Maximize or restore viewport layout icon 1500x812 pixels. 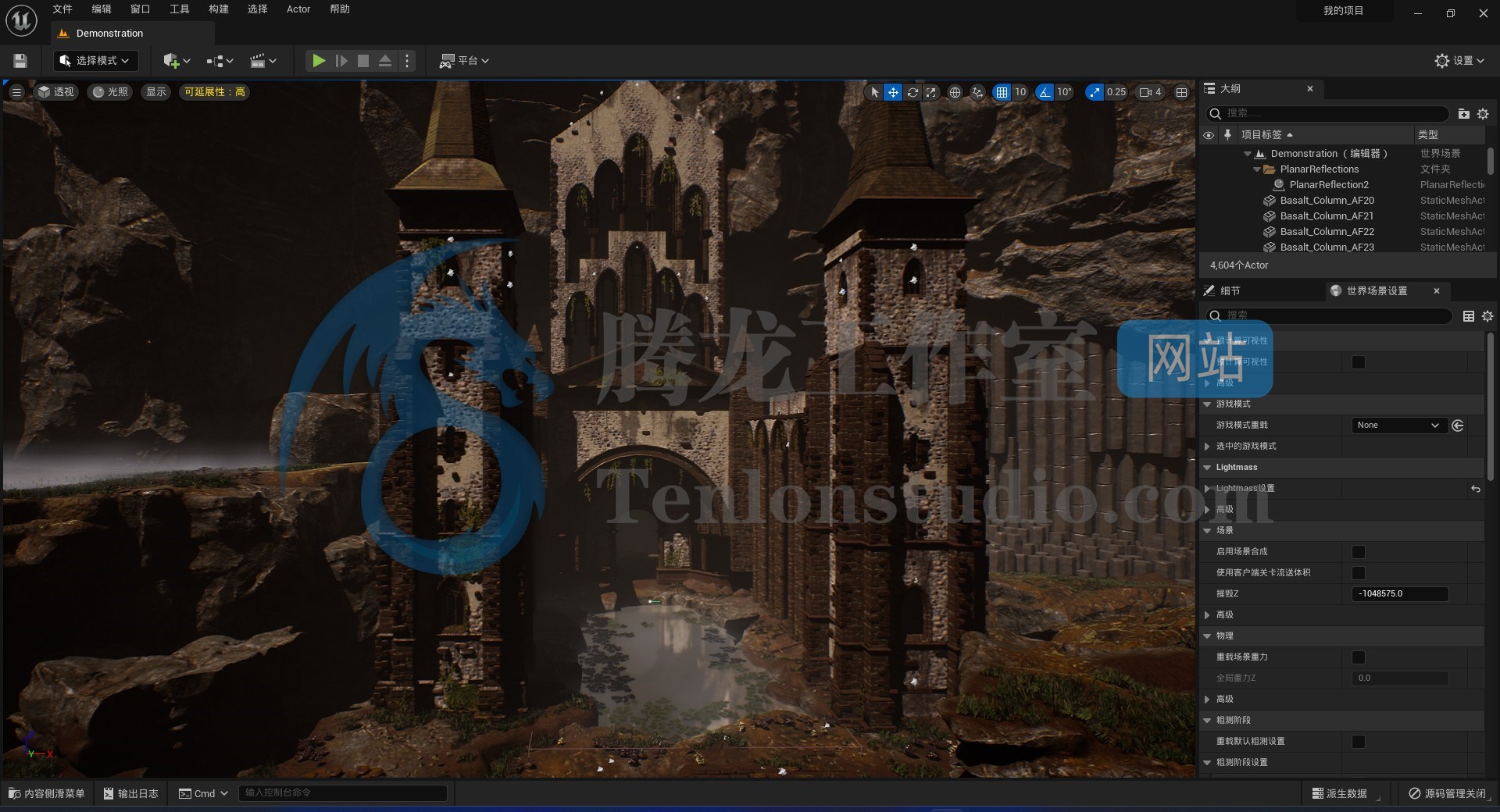pos(1181,92)
